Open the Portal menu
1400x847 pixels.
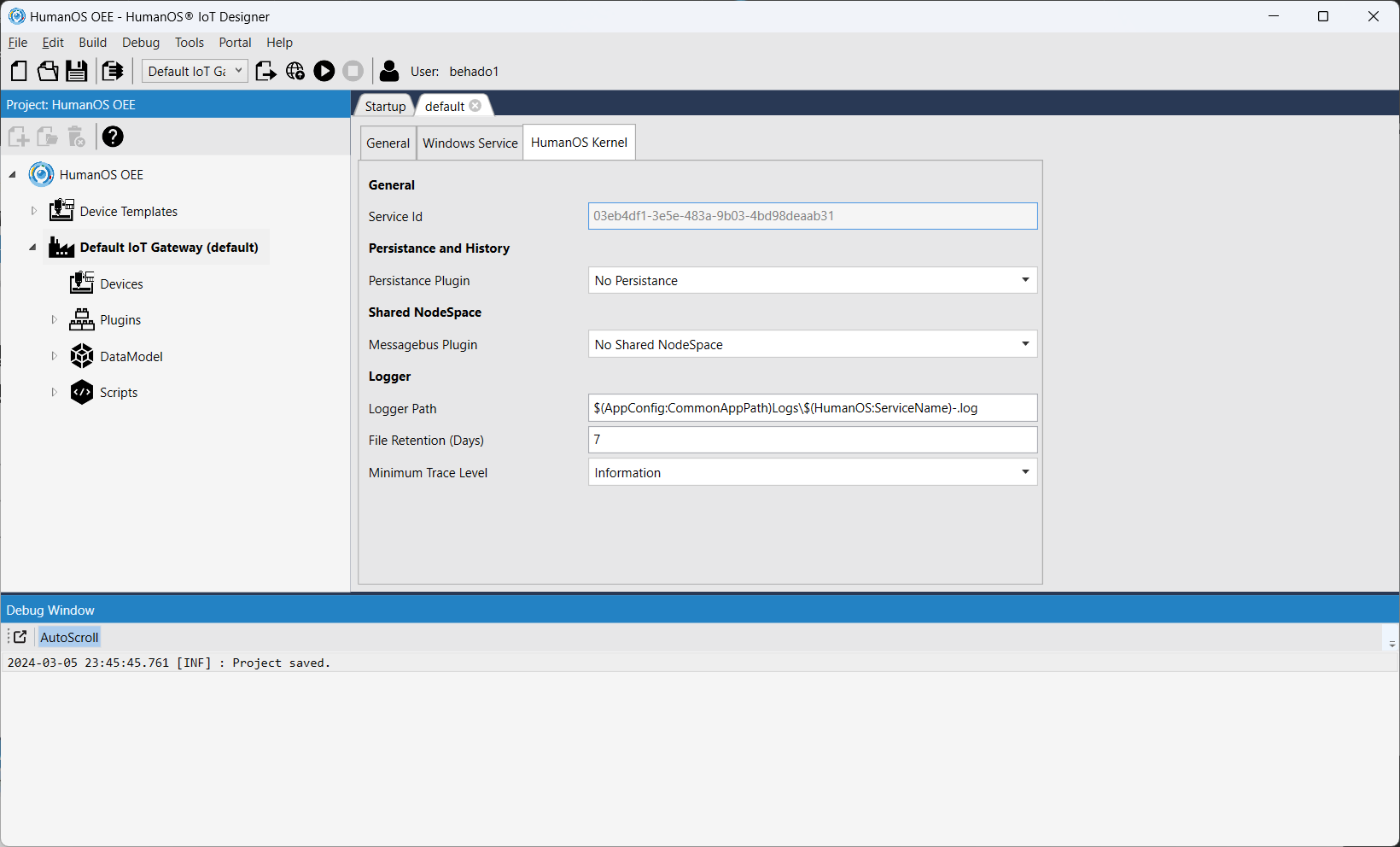pyautogui.click(x=235, y=43)
